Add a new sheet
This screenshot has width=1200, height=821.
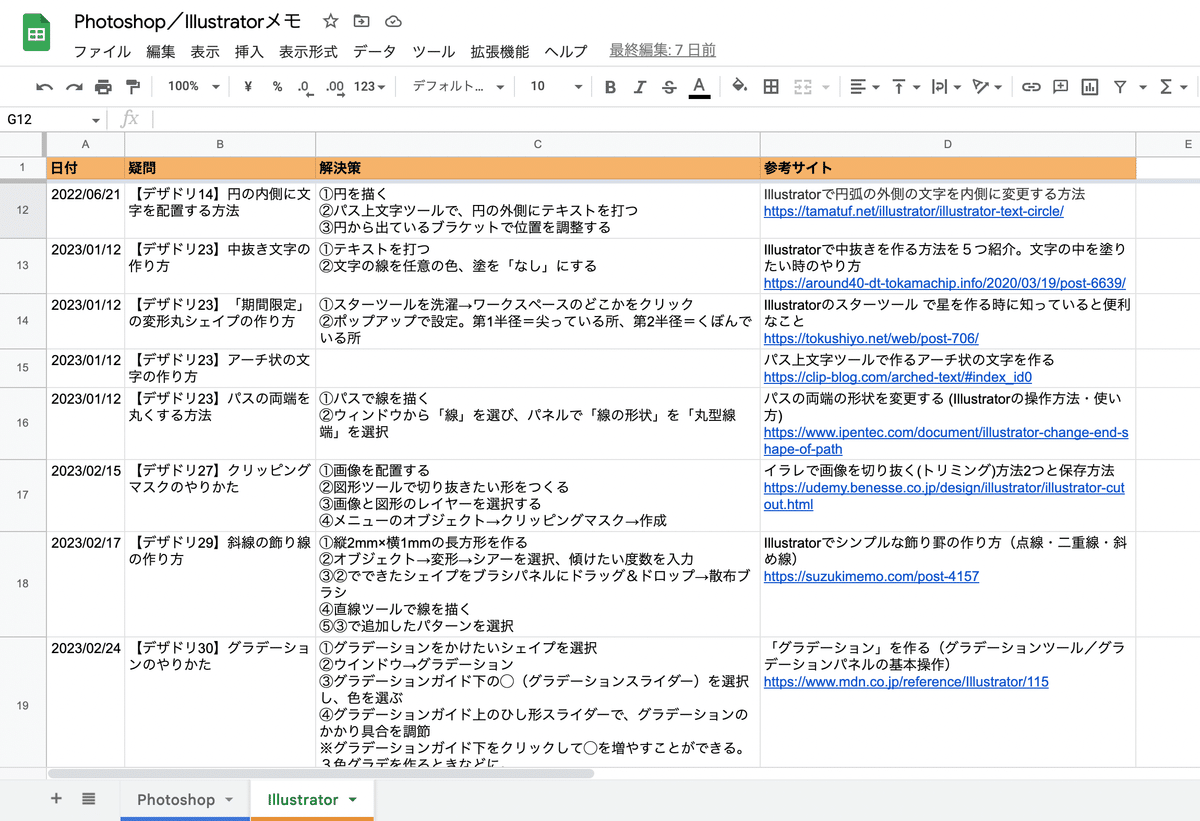pos(56,799)
